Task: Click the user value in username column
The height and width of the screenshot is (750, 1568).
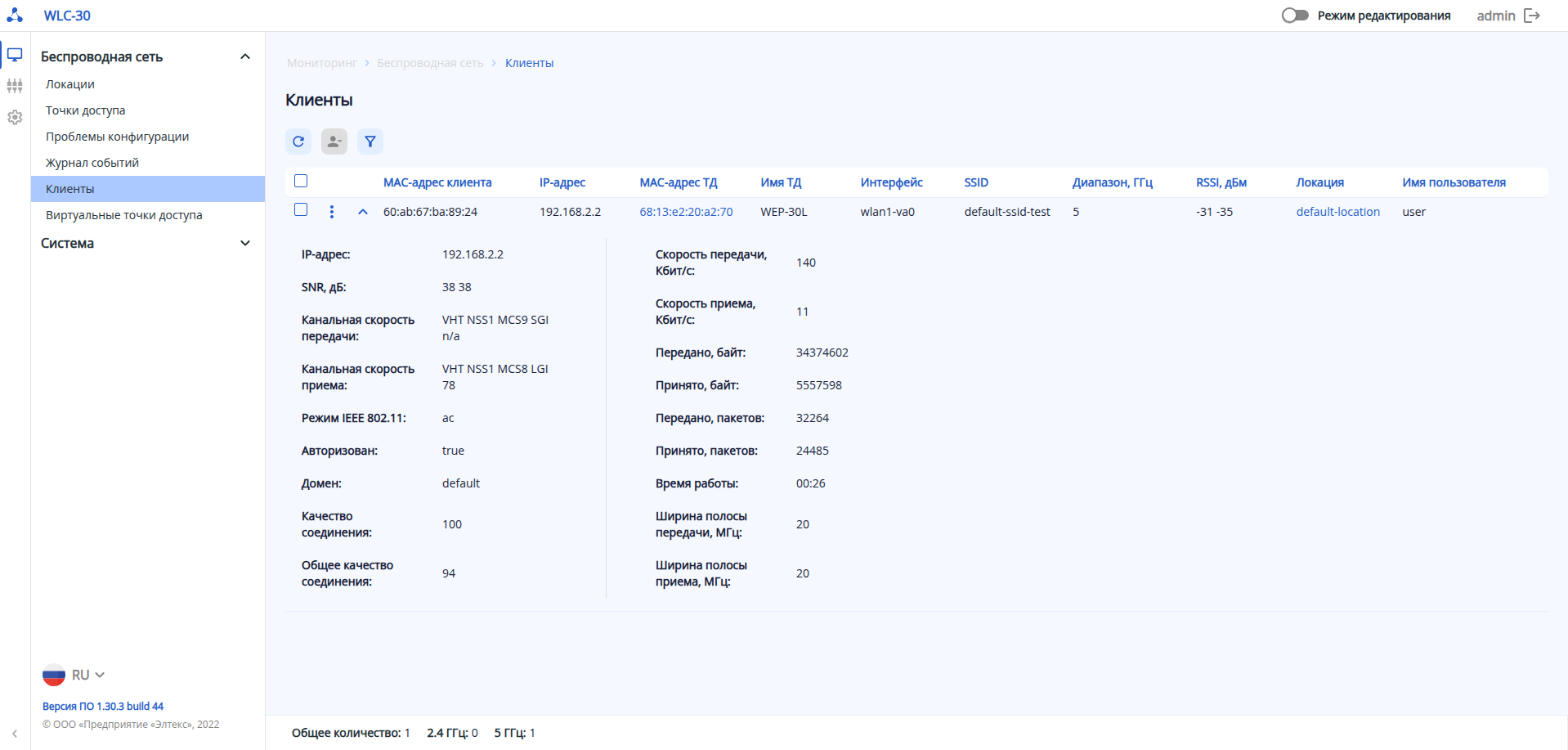Action: click(1413, 212)
